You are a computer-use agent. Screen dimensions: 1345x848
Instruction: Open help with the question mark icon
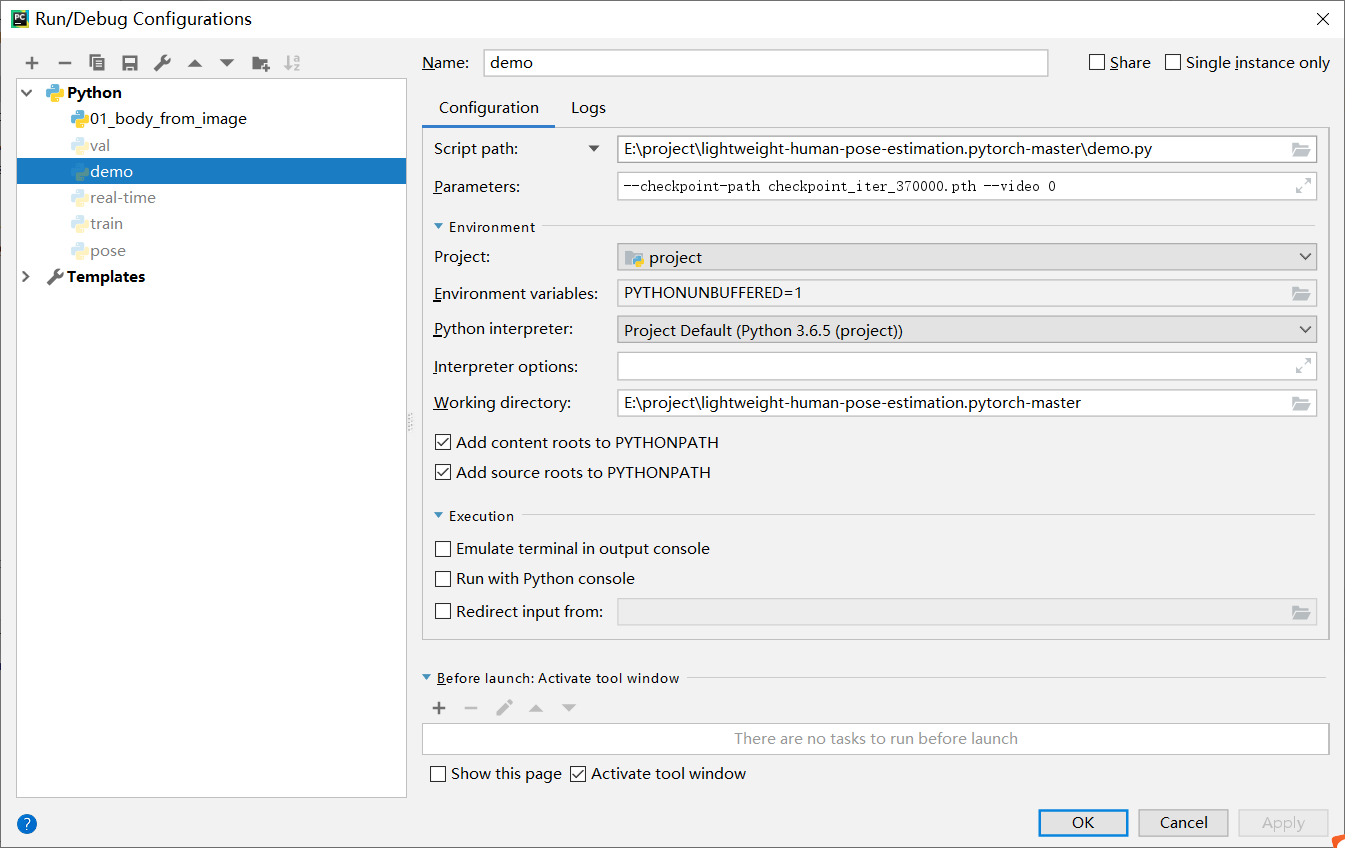(x=26, y=823)
